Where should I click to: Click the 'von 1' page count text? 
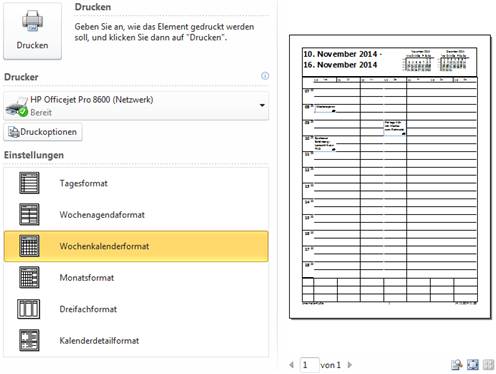330,365
